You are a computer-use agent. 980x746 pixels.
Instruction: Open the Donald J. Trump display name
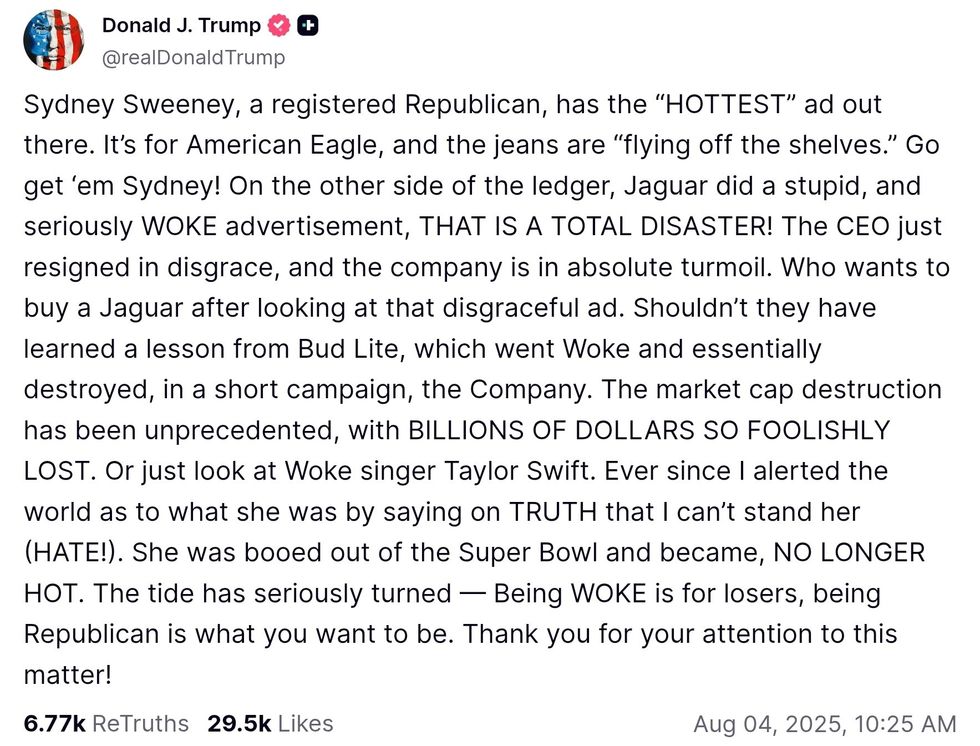pos(181,26)
